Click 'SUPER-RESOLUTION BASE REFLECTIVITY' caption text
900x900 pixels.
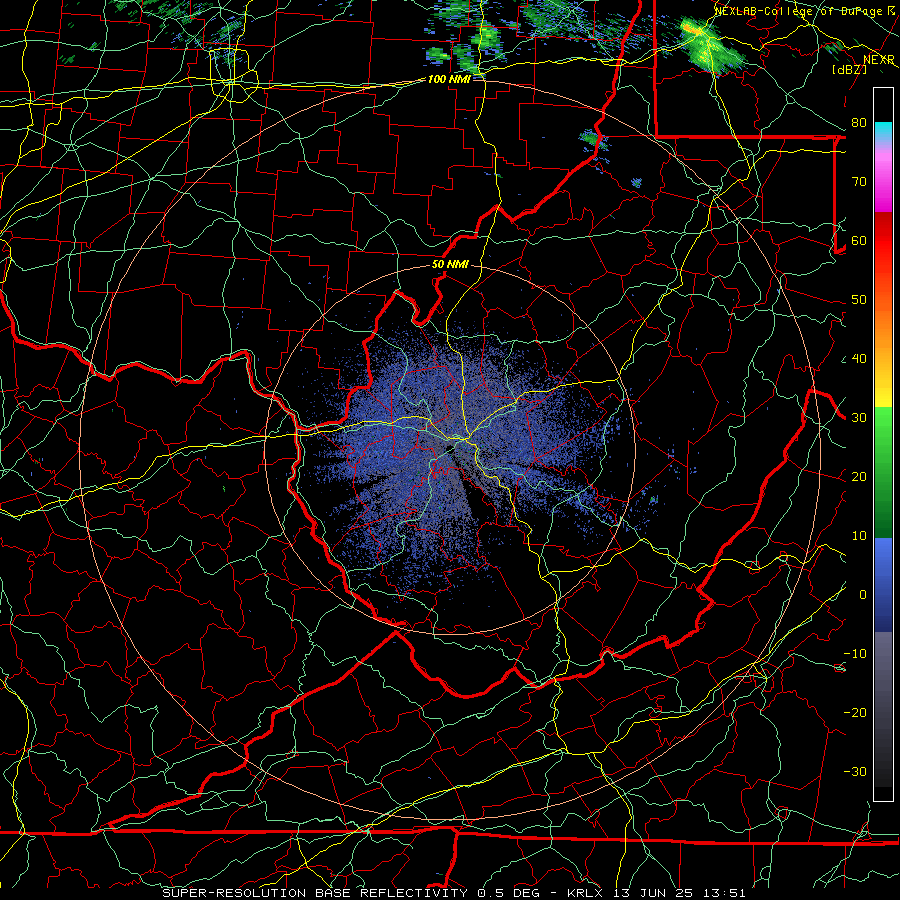click(315, 893)
